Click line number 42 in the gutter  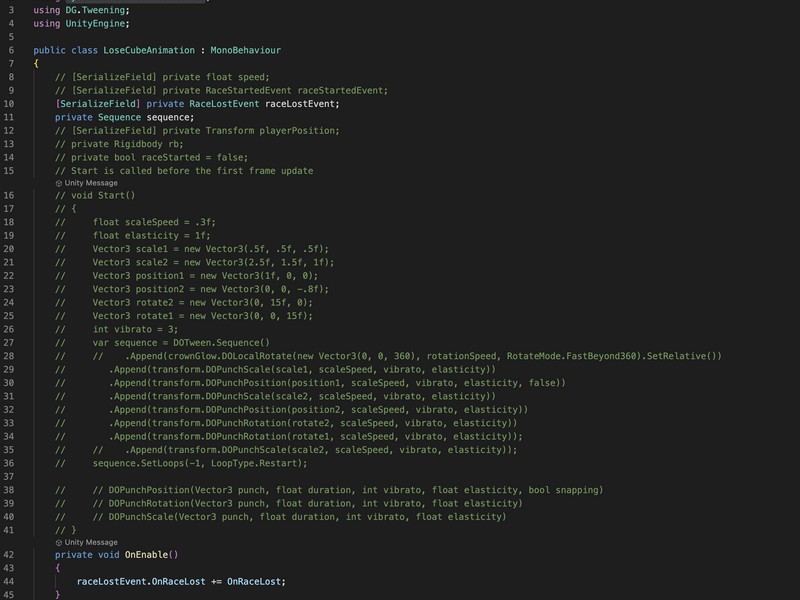(9, 555)
